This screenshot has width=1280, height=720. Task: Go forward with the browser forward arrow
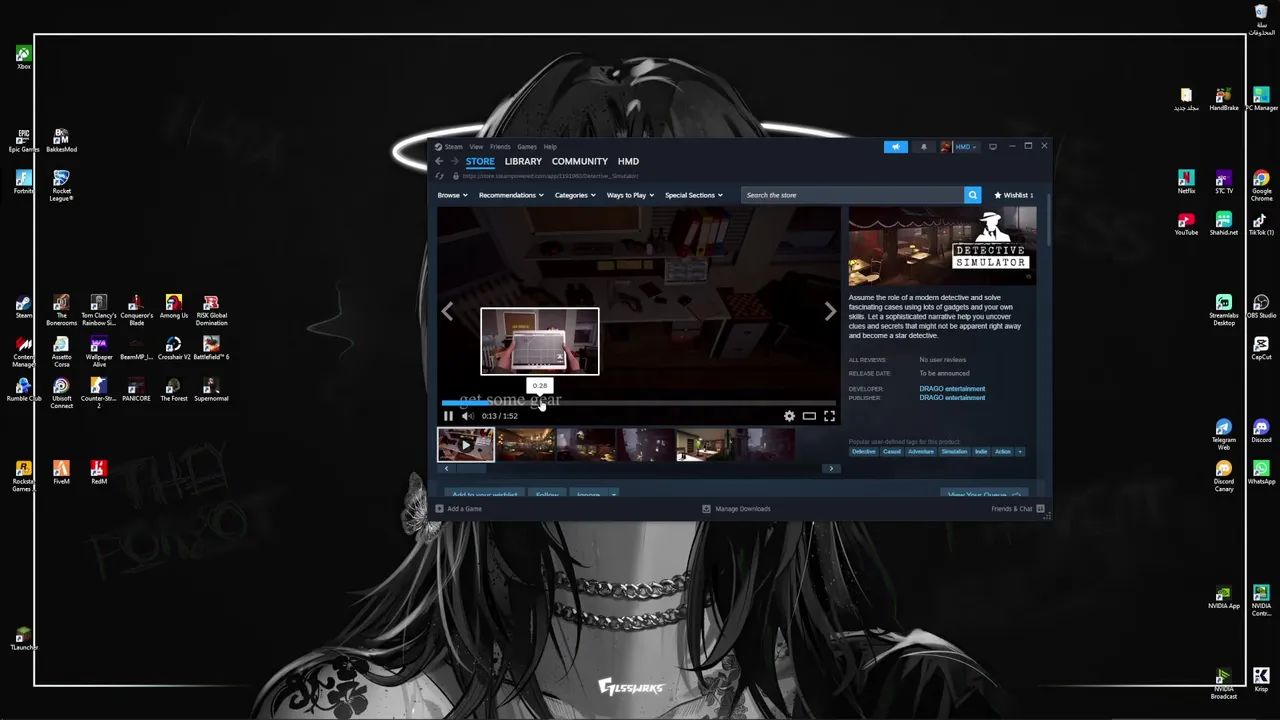click(x=454, y=161)
